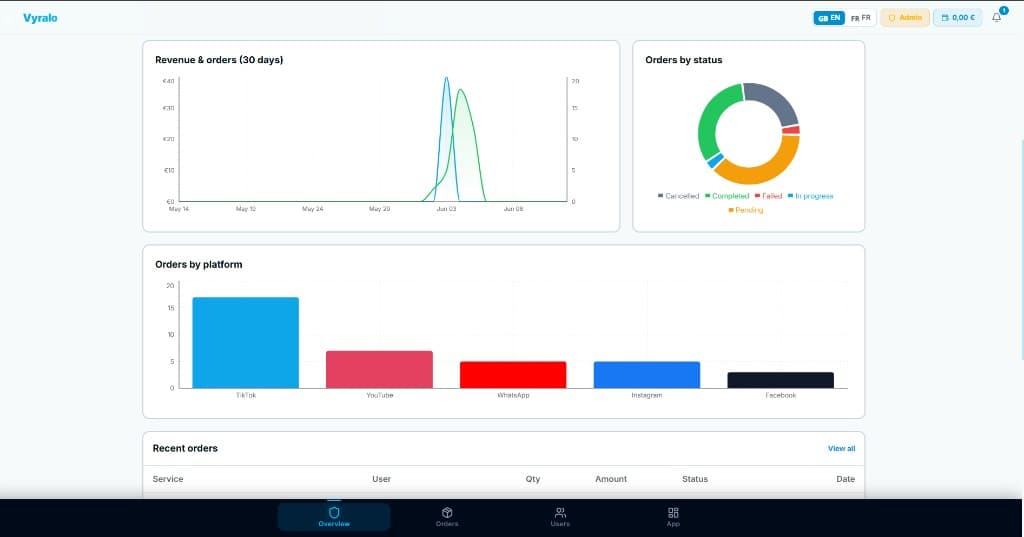Toggle the In progress legend entry

coord(810,196)
